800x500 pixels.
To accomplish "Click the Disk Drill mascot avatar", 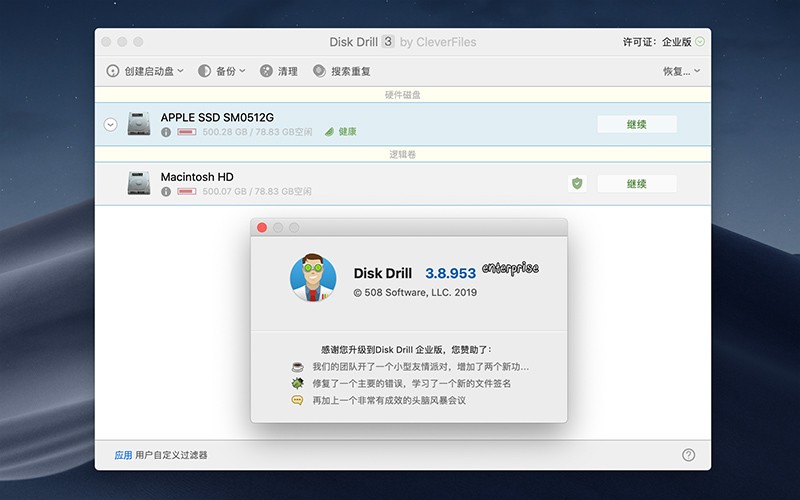I will (313, 278).
